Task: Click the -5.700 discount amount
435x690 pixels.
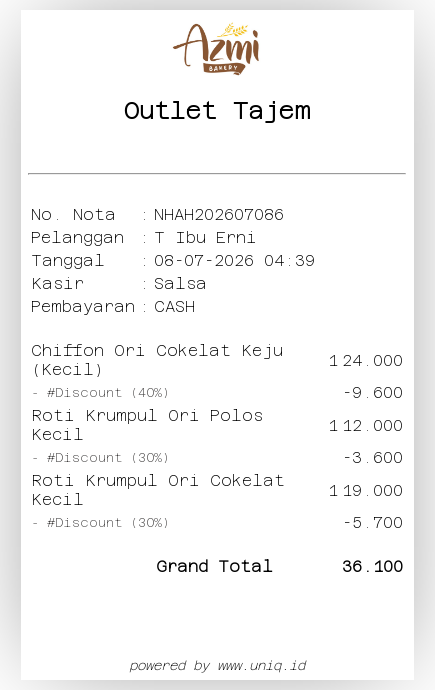Action: pyautogui.click(x=373, y=523)
